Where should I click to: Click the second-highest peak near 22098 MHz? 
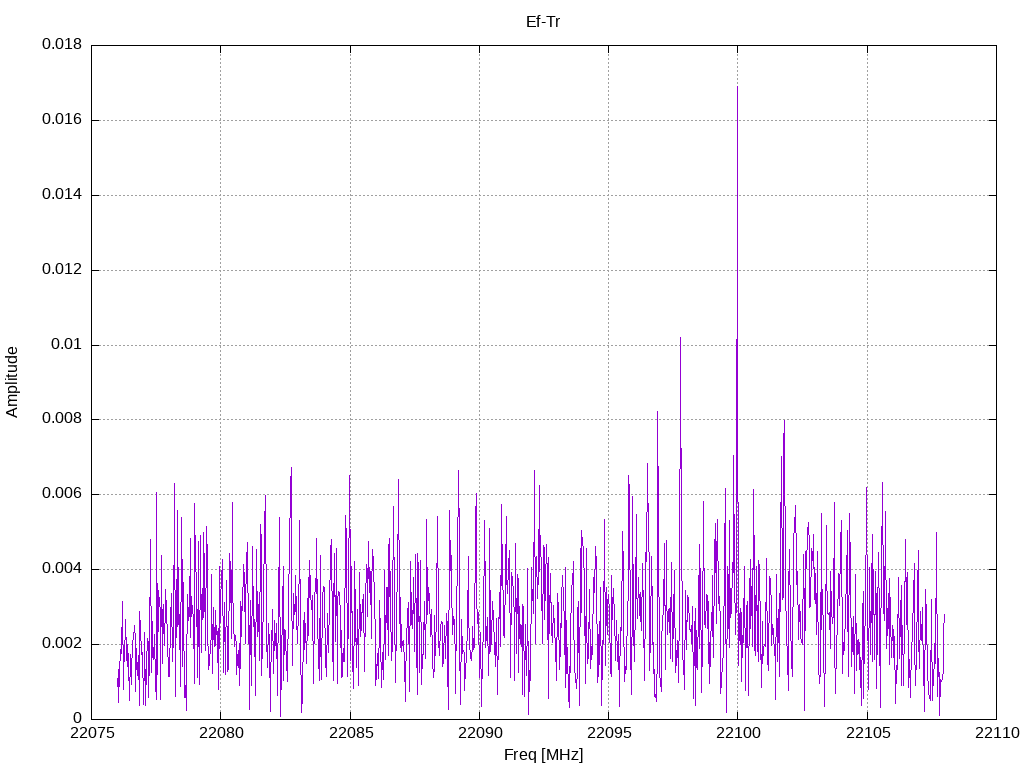point(680,338)
